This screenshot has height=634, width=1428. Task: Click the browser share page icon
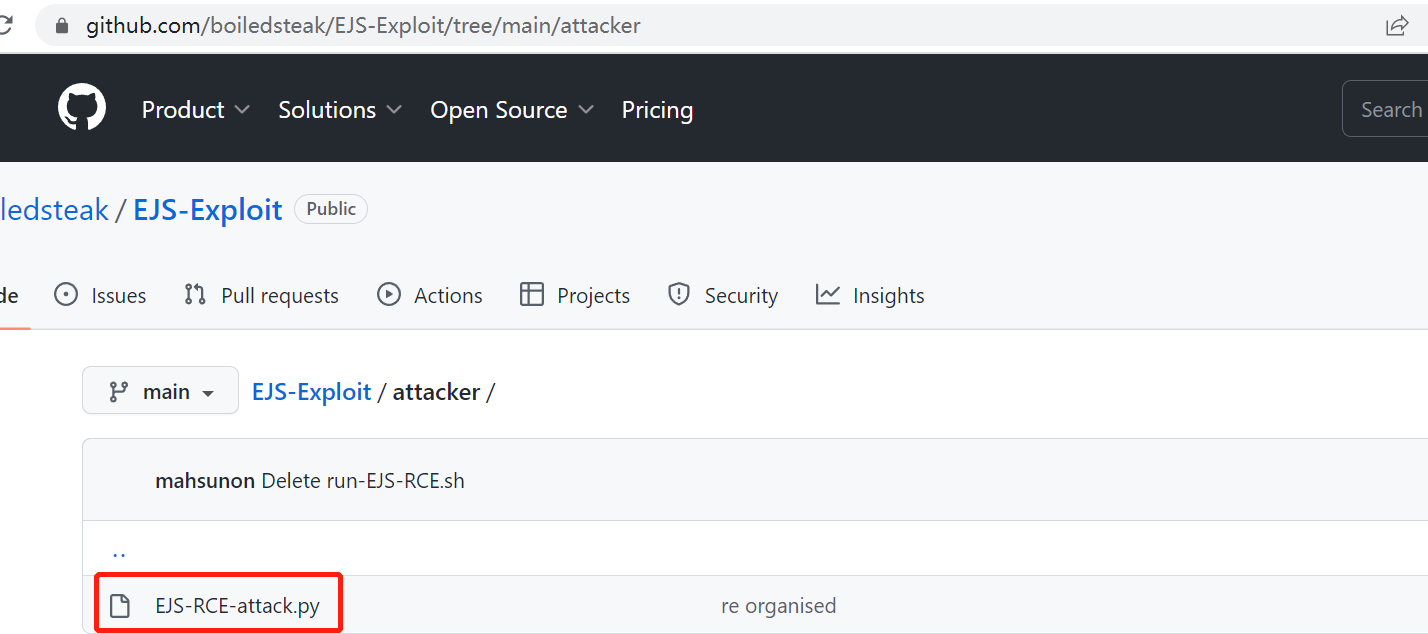(x=1397, y=26)
